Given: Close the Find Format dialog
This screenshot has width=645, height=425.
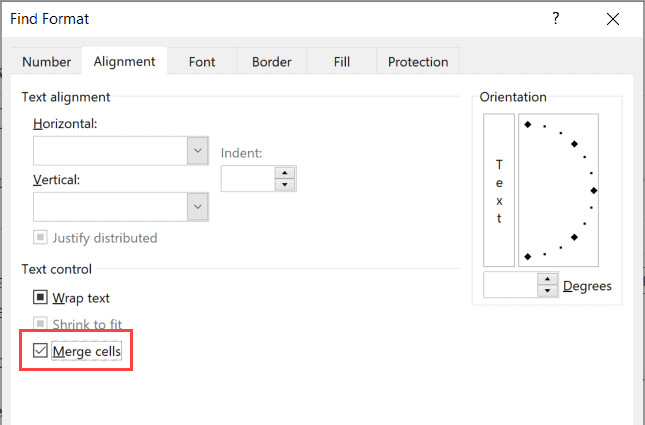Looking at the screenshot, I should click(612, 19).
